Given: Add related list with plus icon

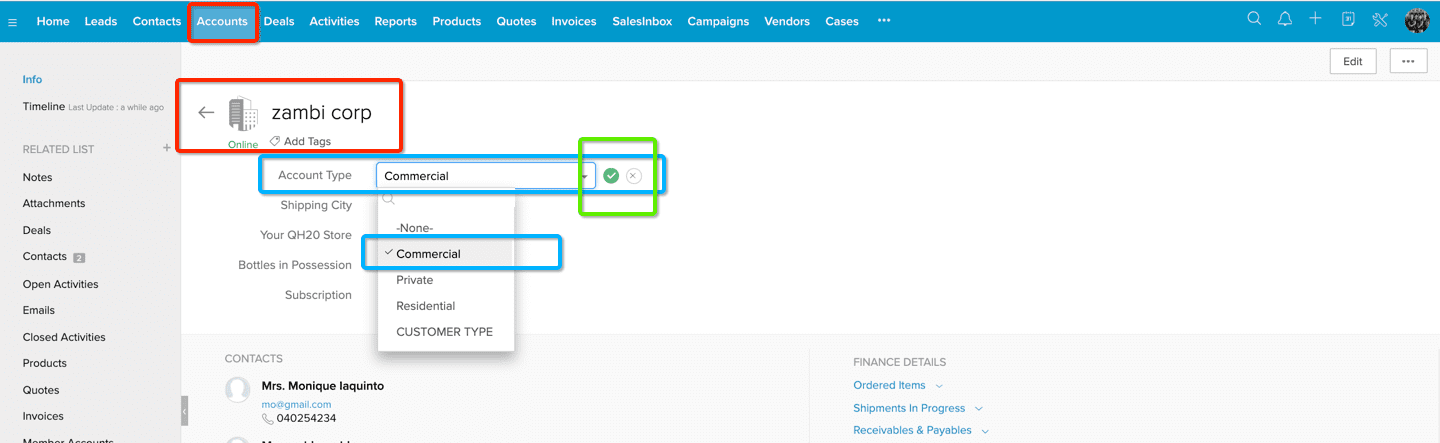Looking at the screenshot, I should tap(167, 148).
